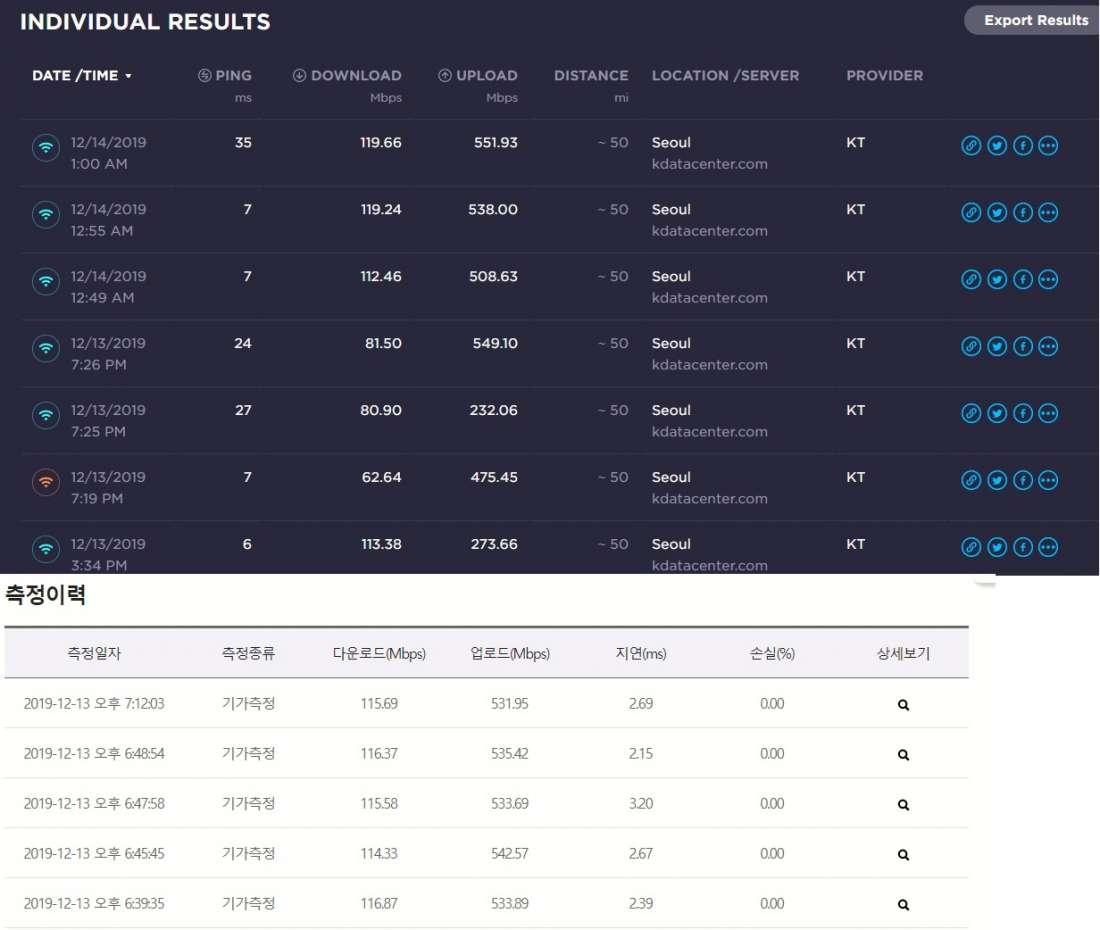Copy link icon for 12/13/2019 7:25 PM result
1100x930 pixels.
click(971, 414)
